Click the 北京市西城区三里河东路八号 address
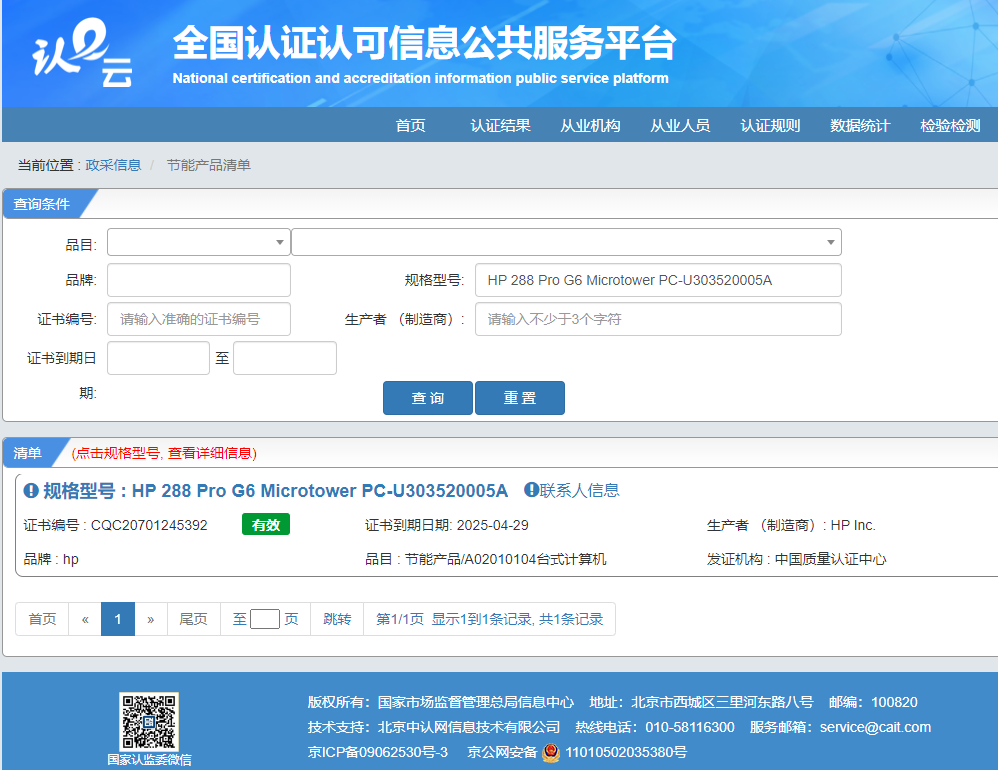Screen dimensions: 998x770 pos(722,703)
